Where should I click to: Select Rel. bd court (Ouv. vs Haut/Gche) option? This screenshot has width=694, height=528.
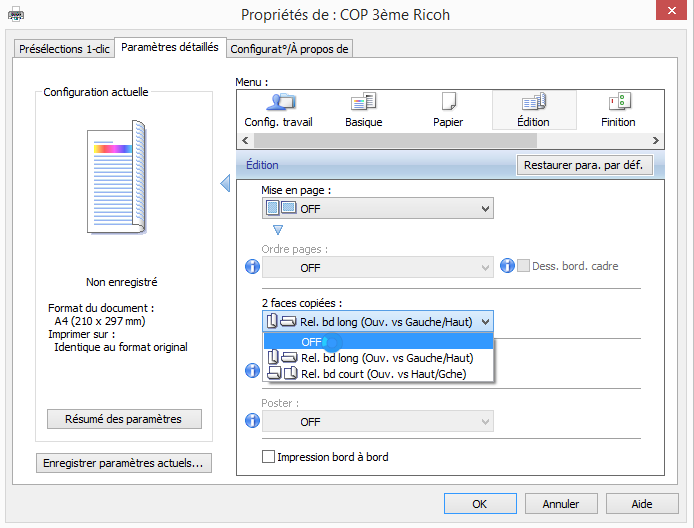[378, 374]
